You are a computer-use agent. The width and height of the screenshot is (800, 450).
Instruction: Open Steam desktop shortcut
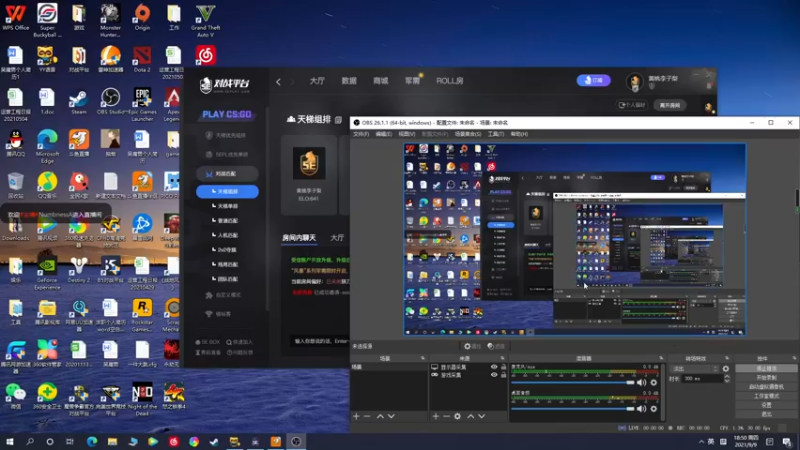pos(79,101)
